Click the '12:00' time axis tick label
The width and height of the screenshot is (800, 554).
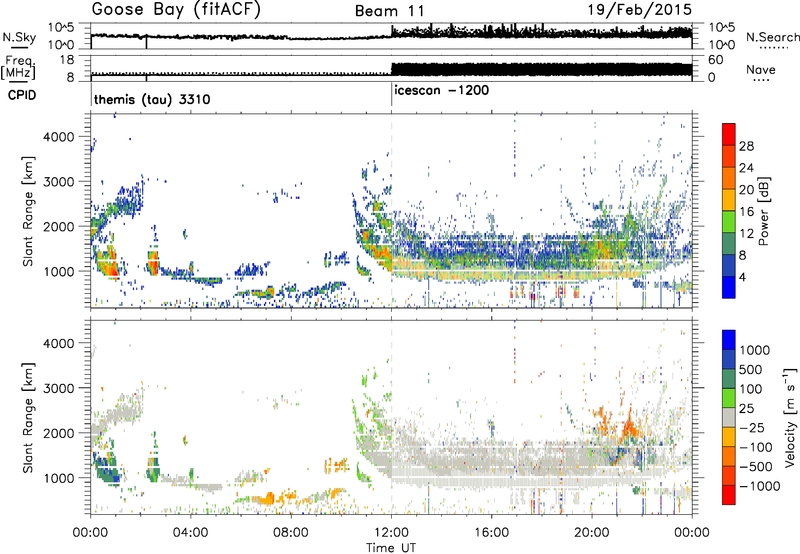pyautogui.click(x=391, y=533)
